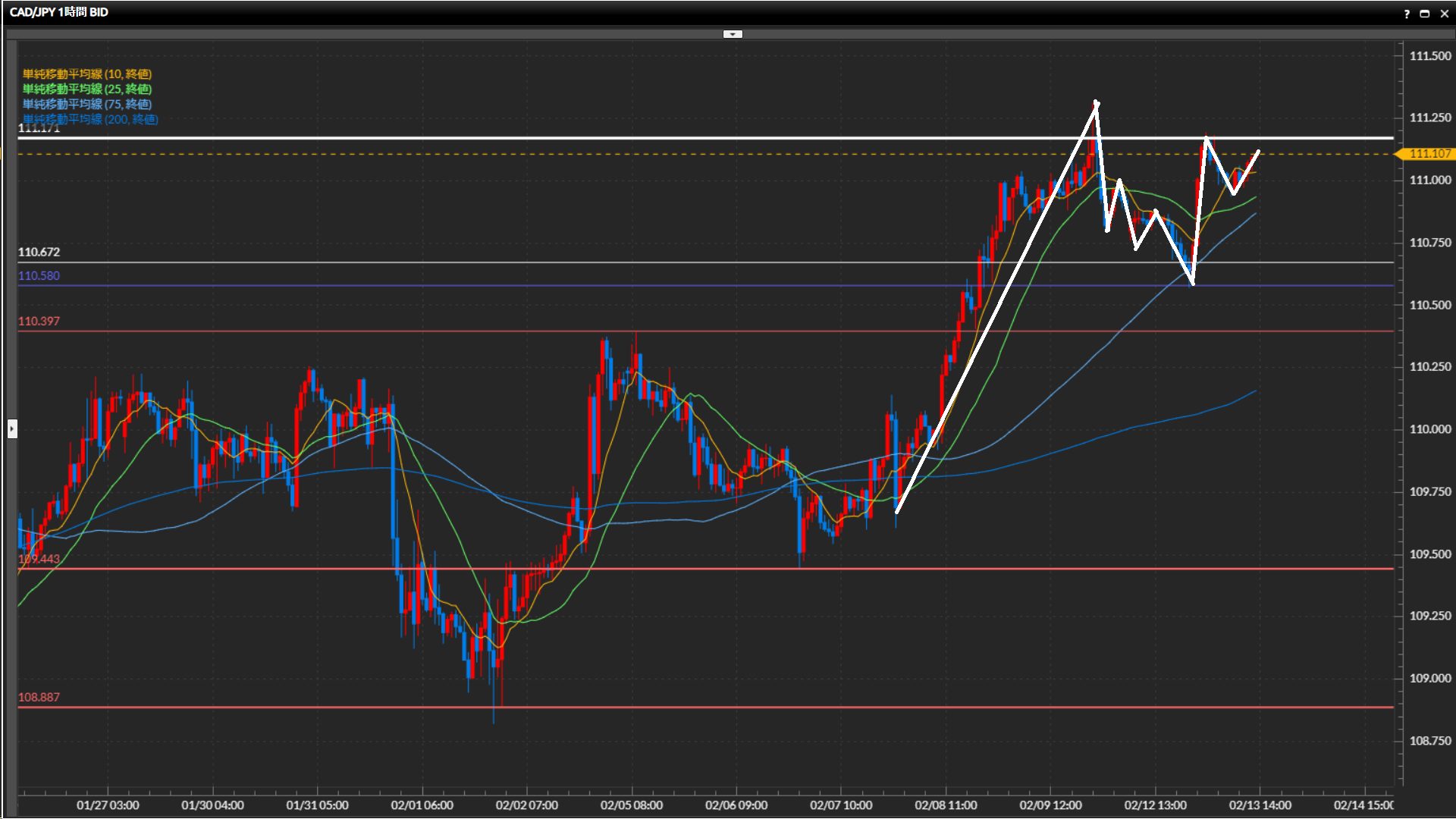This screenshot has height=819, width=1456.
Task: Select the 10-period moving average legend label
Action: click(87, 74)
